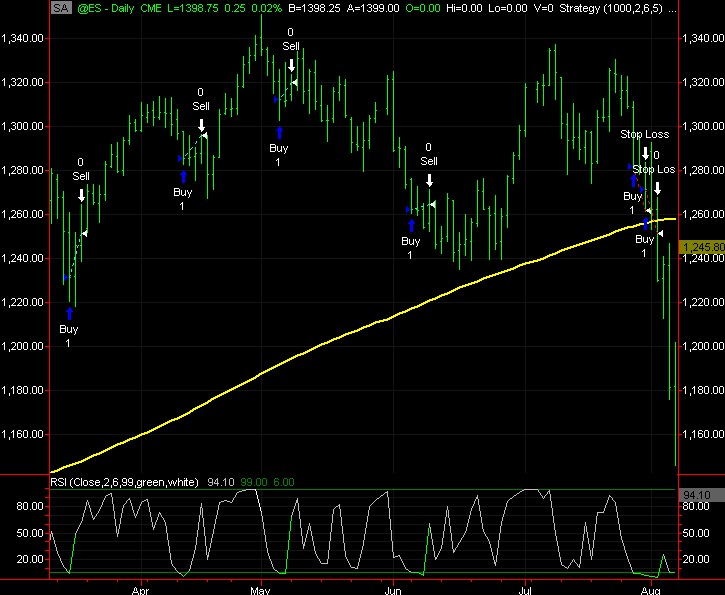Viewport: 725px width, 595px height.
Task: Open the Strategy (1000,2,6,5) label
Action: click(611, 8)
